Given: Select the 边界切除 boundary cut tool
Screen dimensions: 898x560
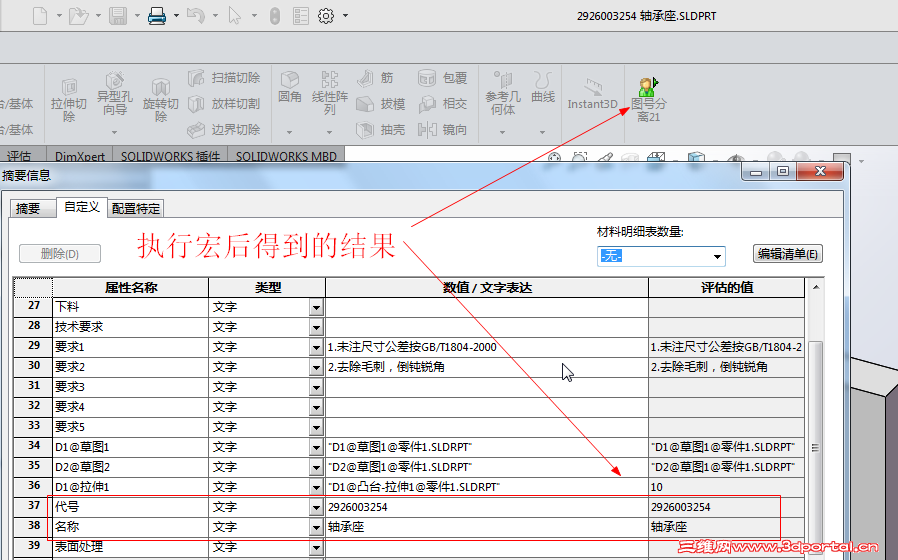Looking at the screenshot, I should [x=224, y=129].
